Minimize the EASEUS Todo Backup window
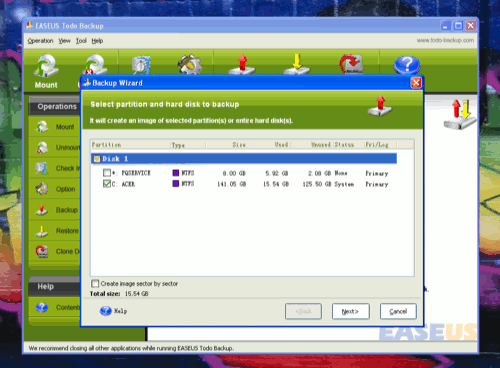 point(446,26)
